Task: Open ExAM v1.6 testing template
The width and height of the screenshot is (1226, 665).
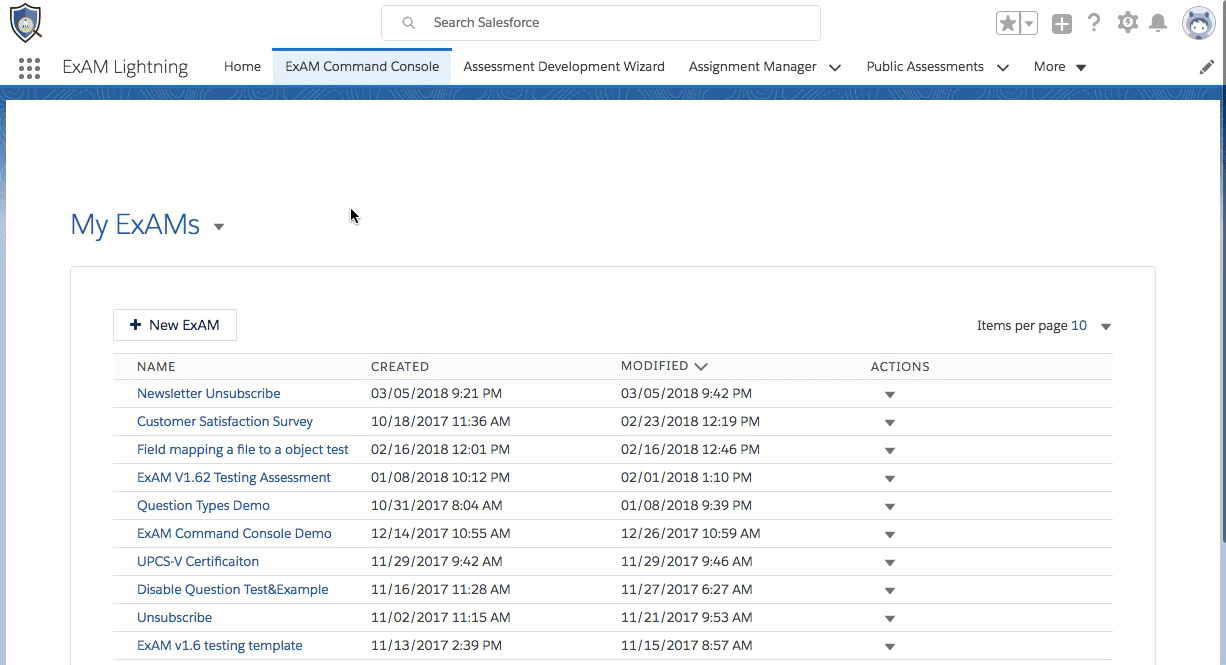Action: click(x=220, y=645)
